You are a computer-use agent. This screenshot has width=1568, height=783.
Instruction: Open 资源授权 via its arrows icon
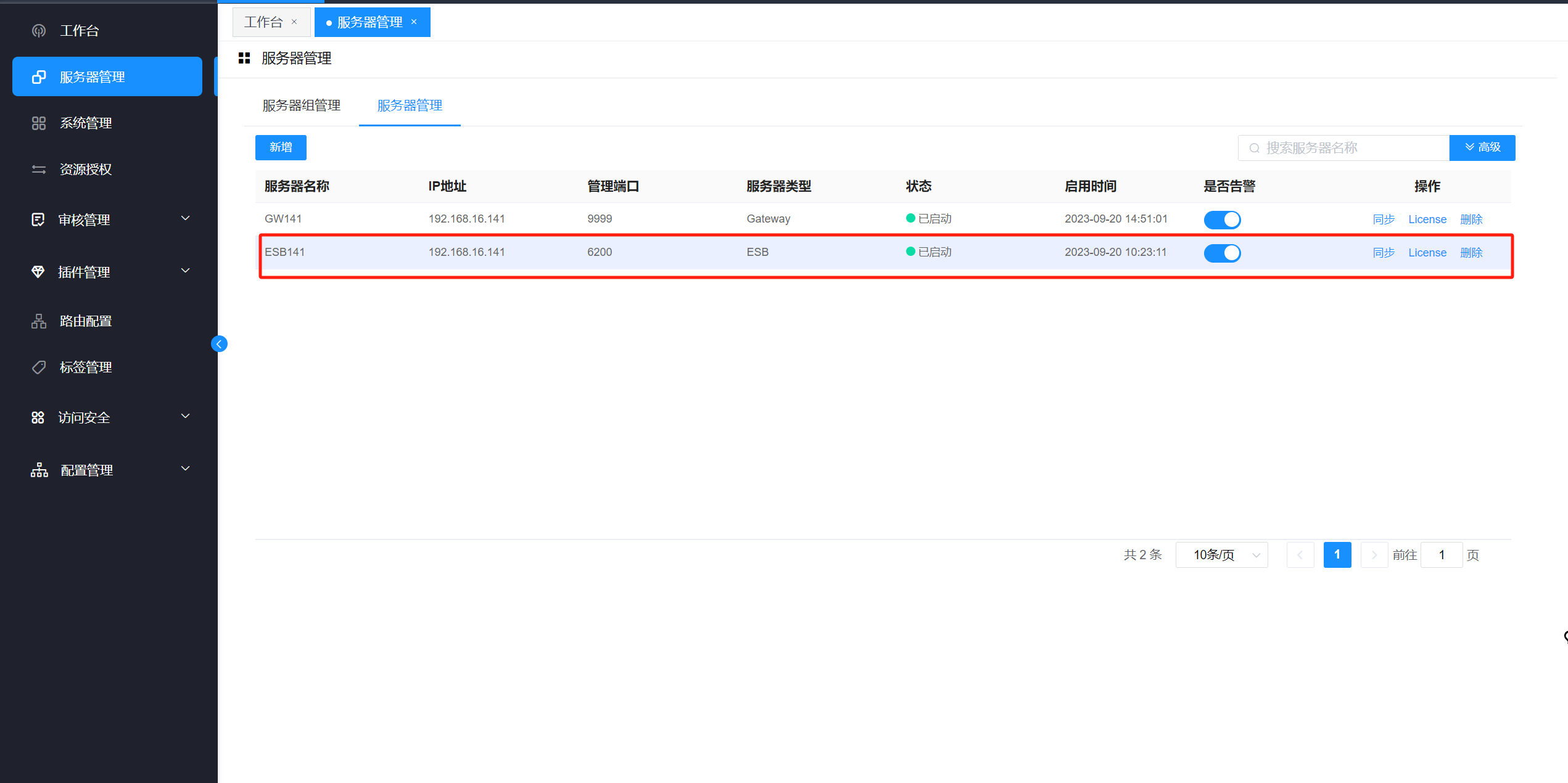tap(38, 170)
